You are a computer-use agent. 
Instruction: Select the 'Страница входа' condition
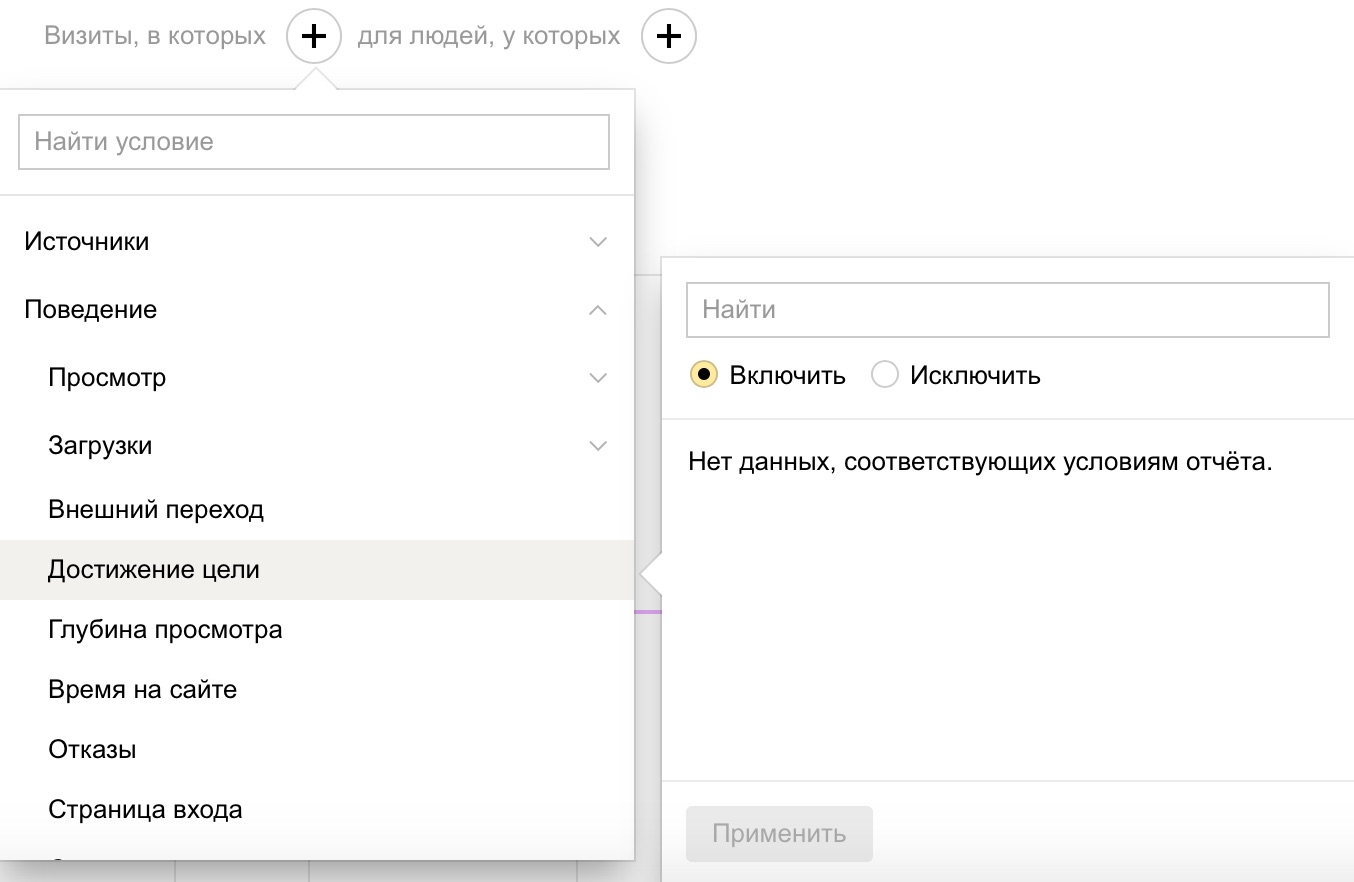pyautogui.click(x=144, y=809)
